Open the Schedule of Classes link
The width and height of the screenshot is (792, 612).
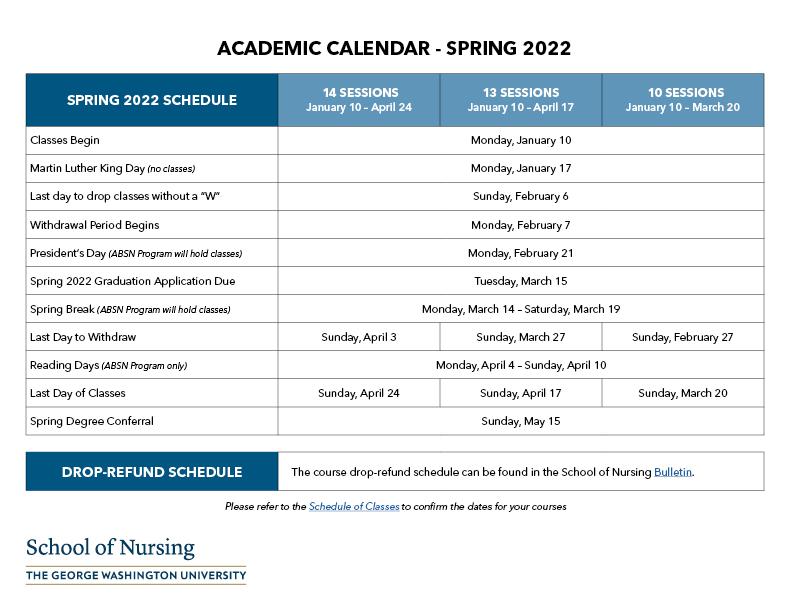[x=354, y=506]
